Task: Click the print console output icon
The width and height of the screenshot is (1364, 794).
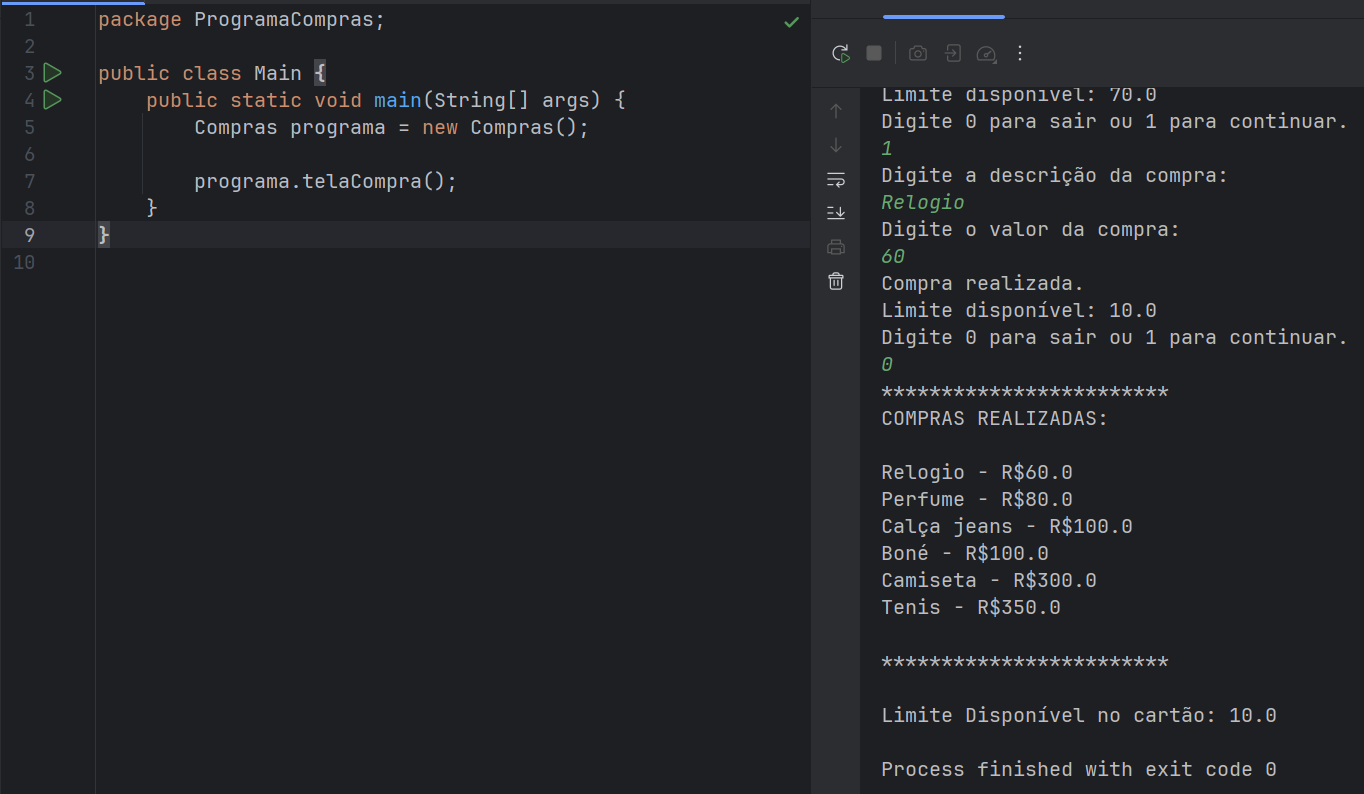Action: coord(836,247)
